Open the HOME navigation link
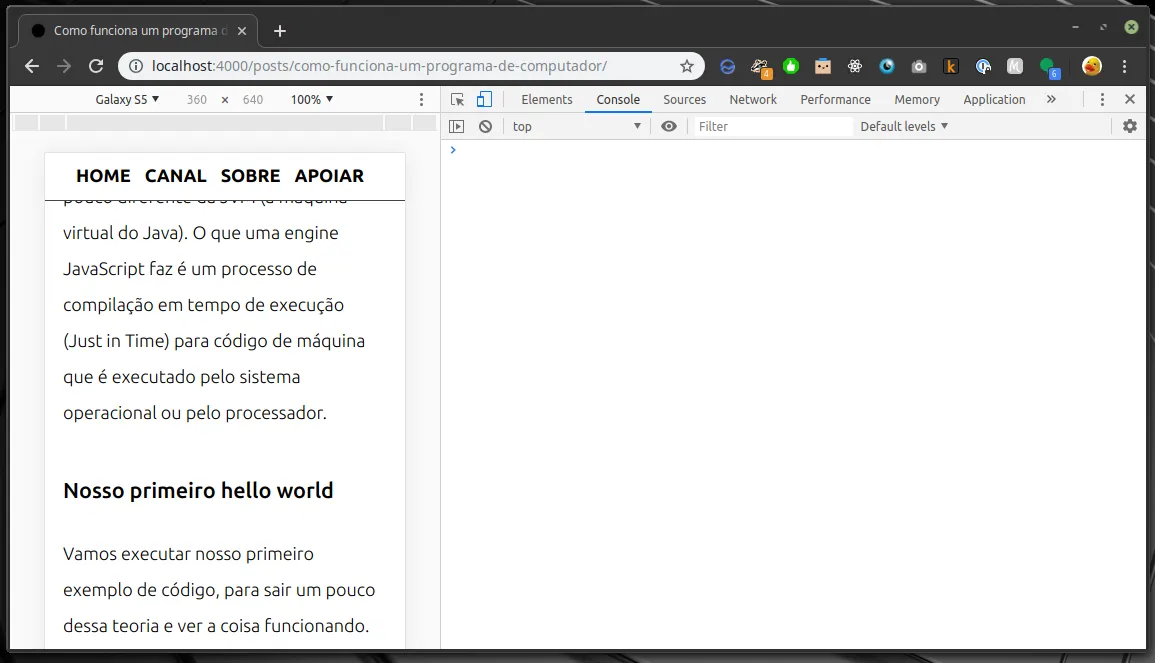This screenshot has height=663, width=1155. [103, 175]
